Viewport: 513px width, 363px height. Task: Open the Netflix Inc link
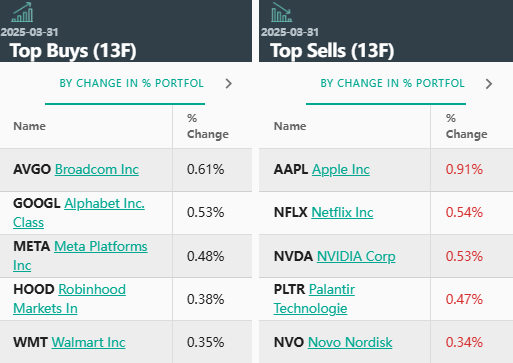click(342, 212)
